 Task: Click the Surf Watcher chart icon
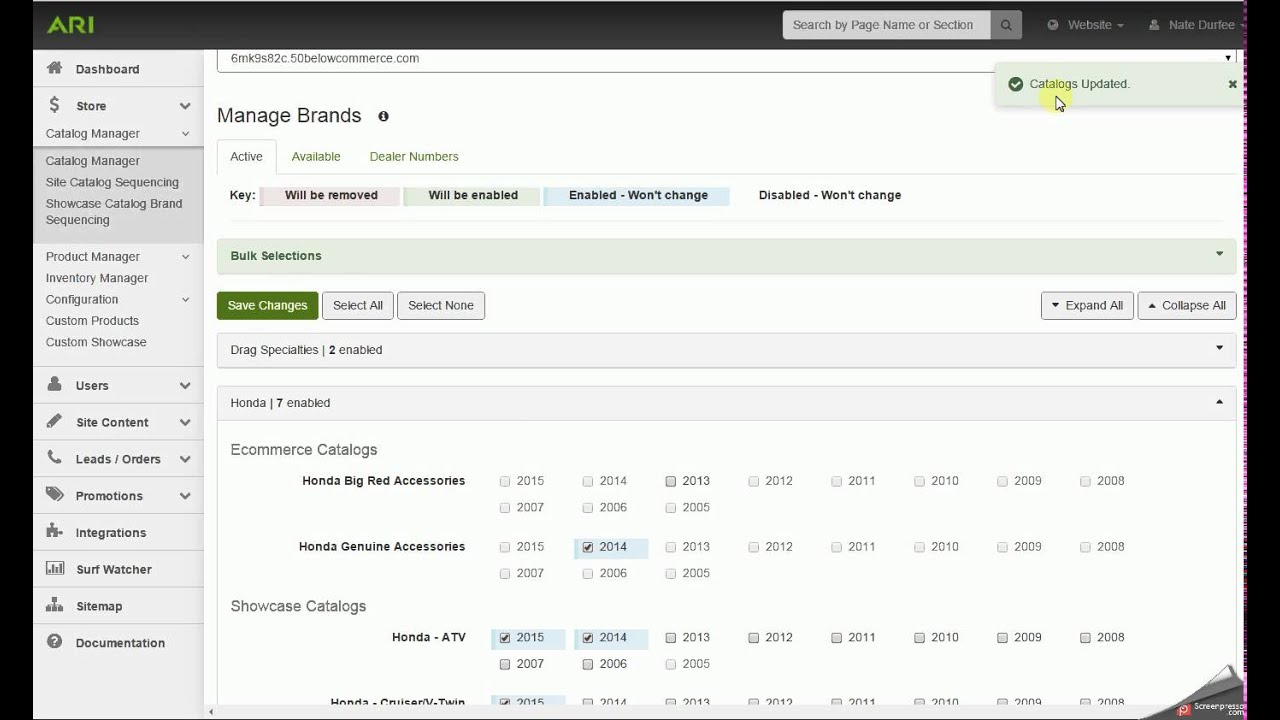[x=55, y=568]
